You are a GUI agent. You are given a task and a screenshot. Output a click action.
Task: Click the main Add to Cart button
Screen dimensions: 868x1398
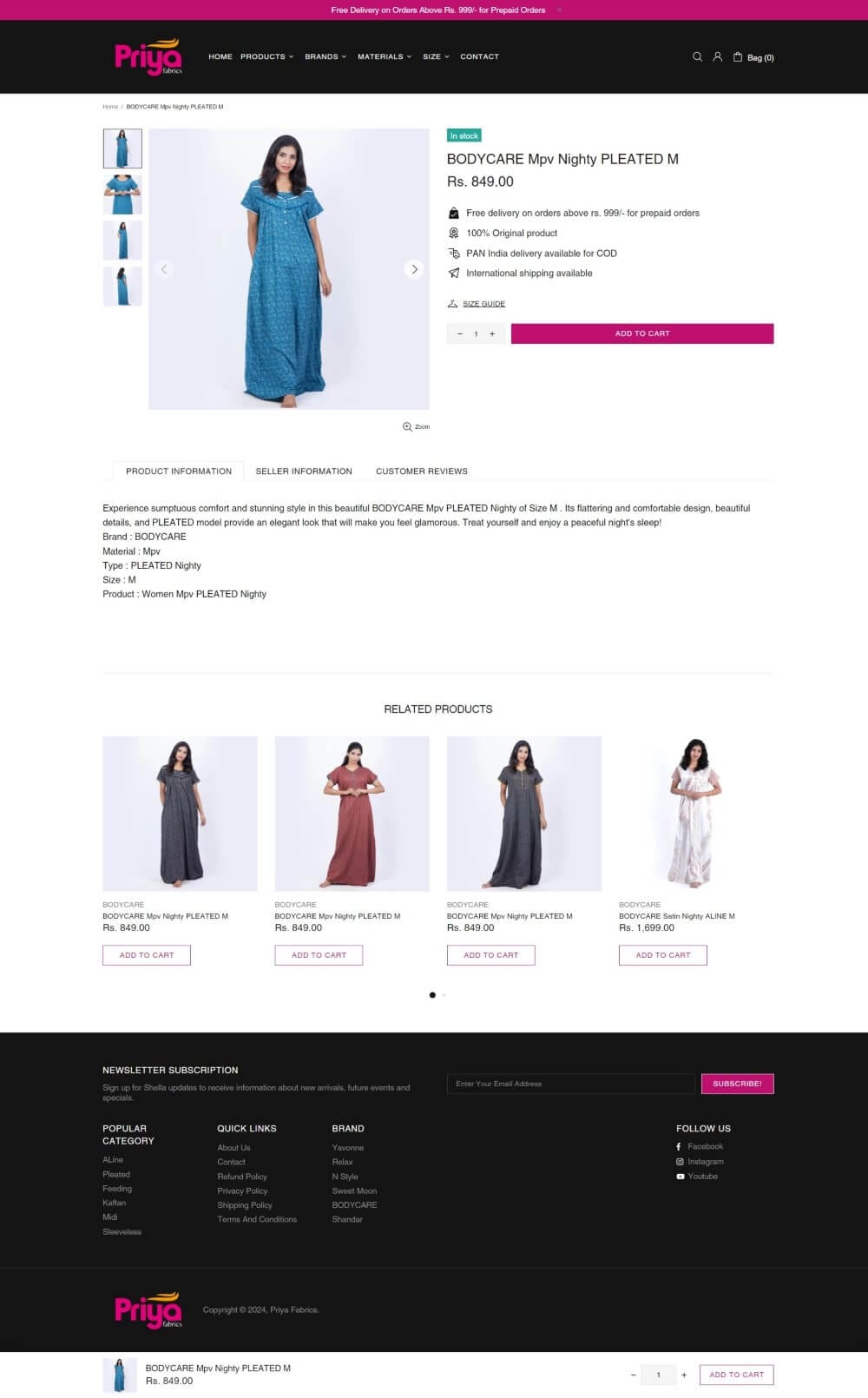pyautogui.click(x=642, y=333)
